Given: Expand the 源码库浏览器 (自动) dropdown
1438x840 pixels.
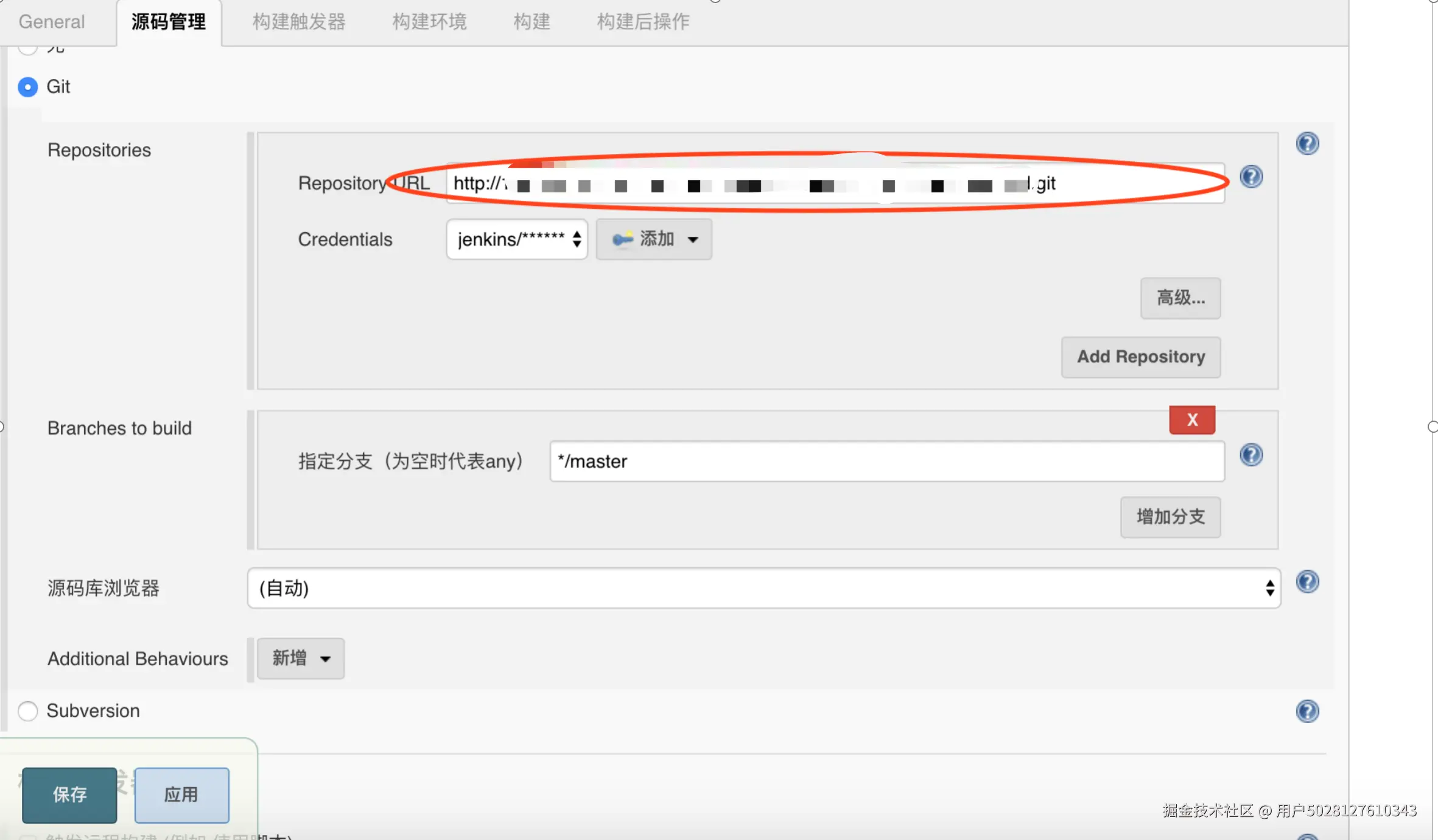Looking at the screenshot, I should [763, 588].
